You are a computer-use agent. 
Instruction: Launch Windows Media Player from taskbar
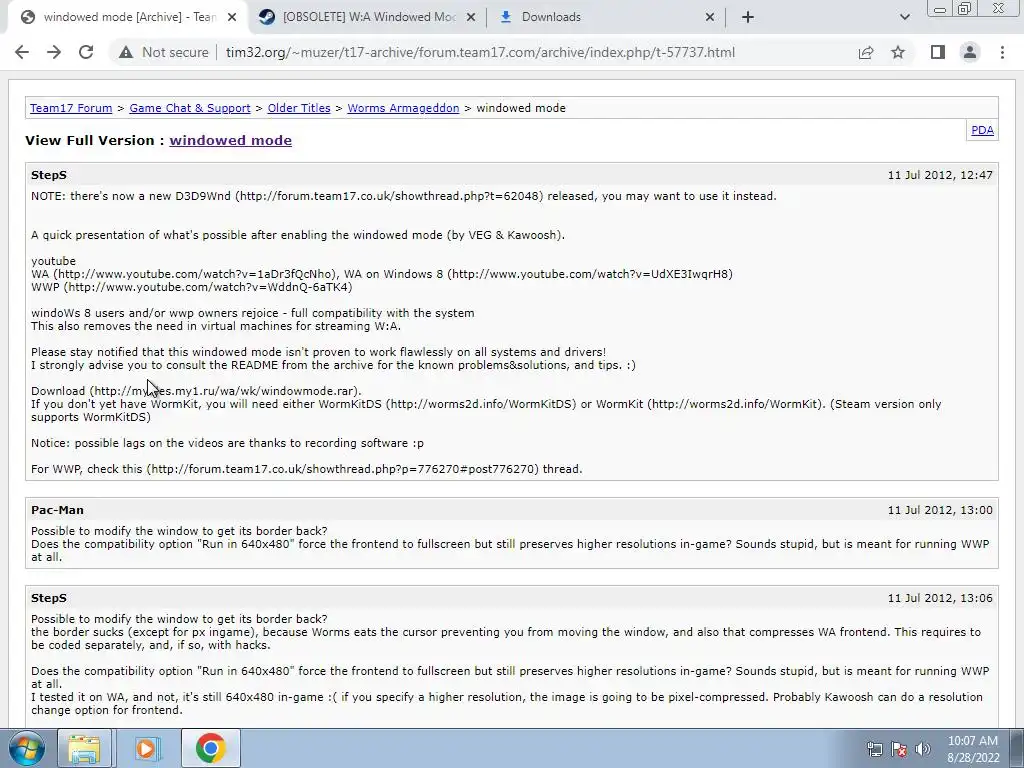pyautogui.click(x=148, y=748)
